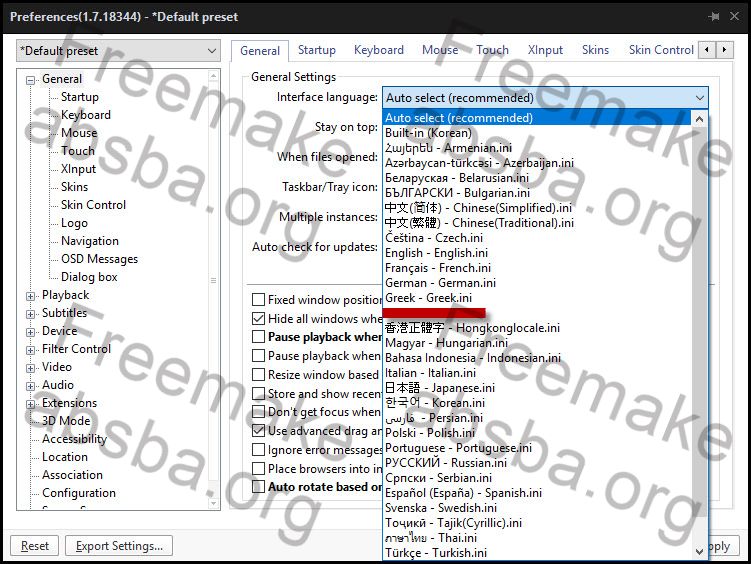The height and width of the screenshot is (564, 751).
Task: Switch to the Touch tab
Action: 492,50
